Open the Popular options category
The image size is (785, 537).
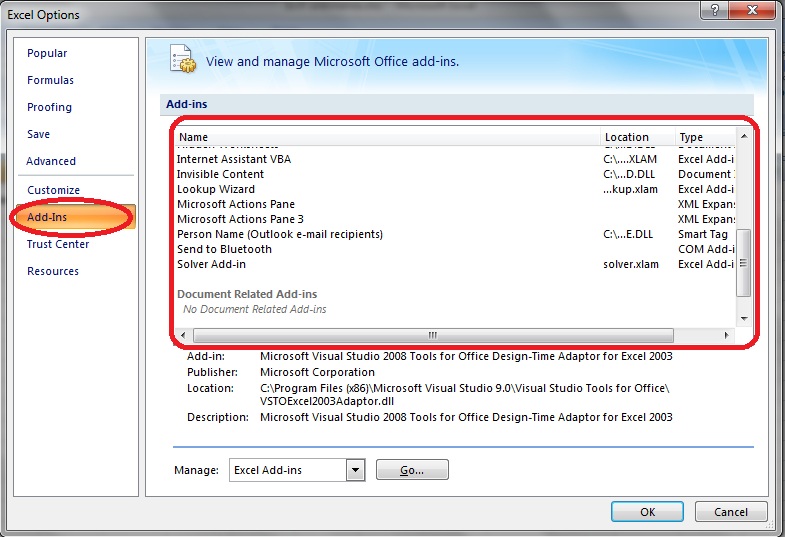(x=47, y=53)
